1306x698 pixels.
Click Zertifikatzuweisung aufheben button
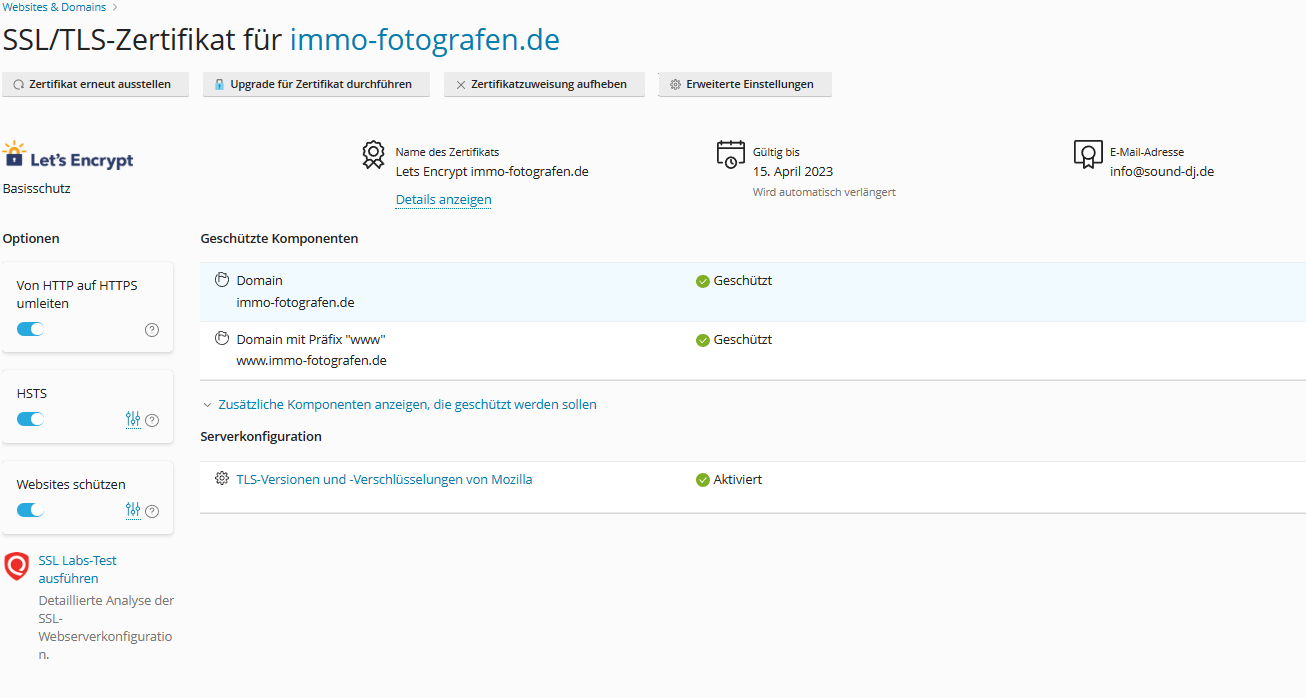(x=544, y=85)
